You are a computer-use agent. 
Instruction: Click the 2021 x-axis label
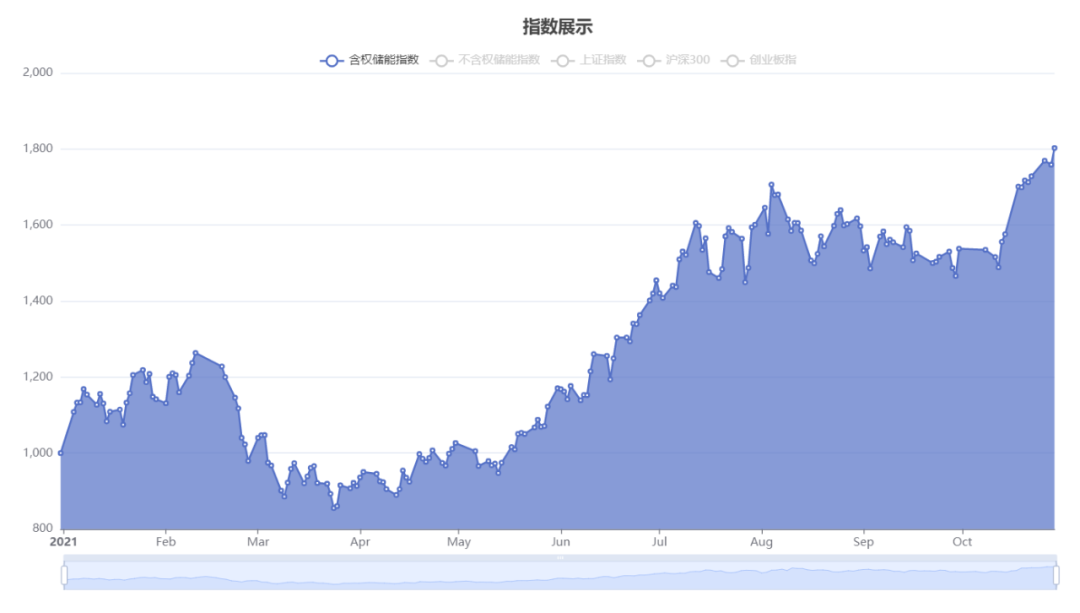pos(63,542)
